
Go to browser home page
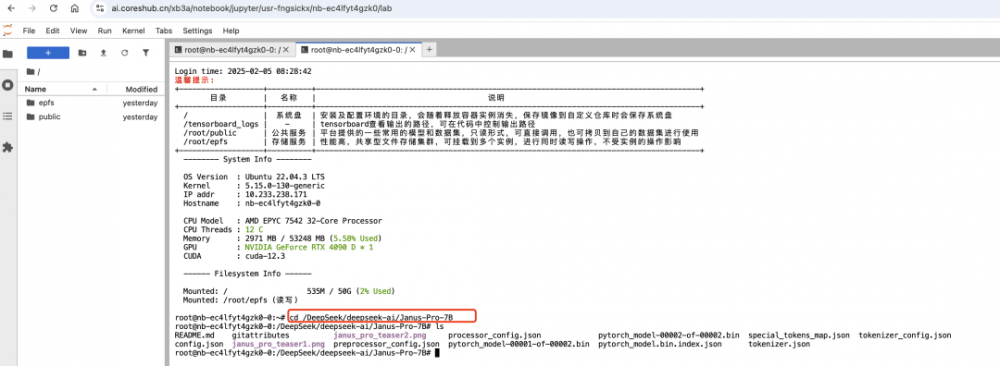(x=75, y=9)
